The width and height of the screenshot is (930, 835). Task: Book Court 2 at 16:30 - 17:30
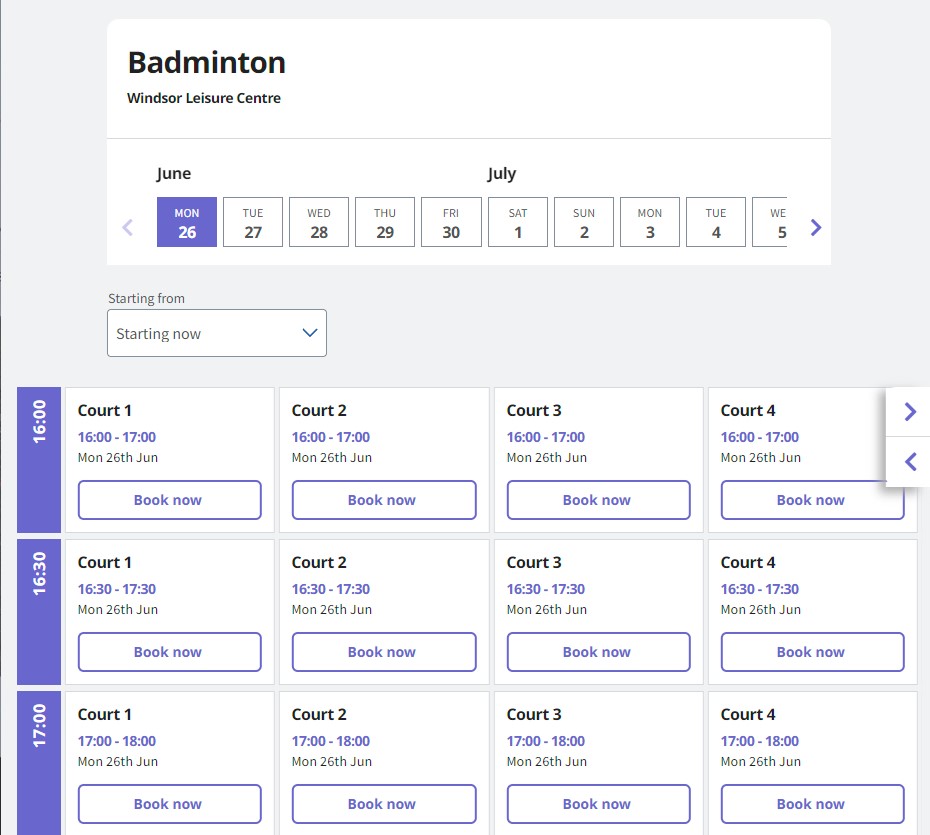(x=384, y=652)
